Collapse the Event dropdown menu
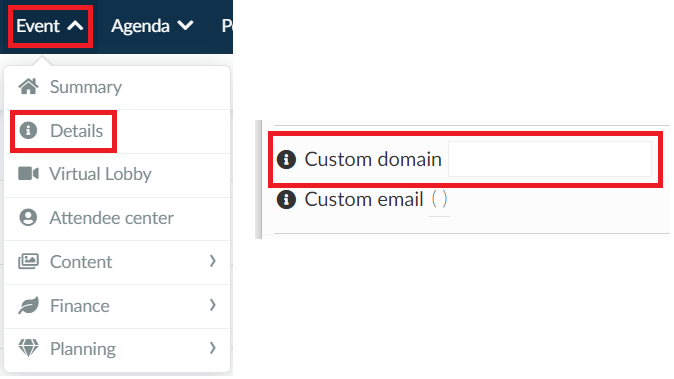 (50, 26)
